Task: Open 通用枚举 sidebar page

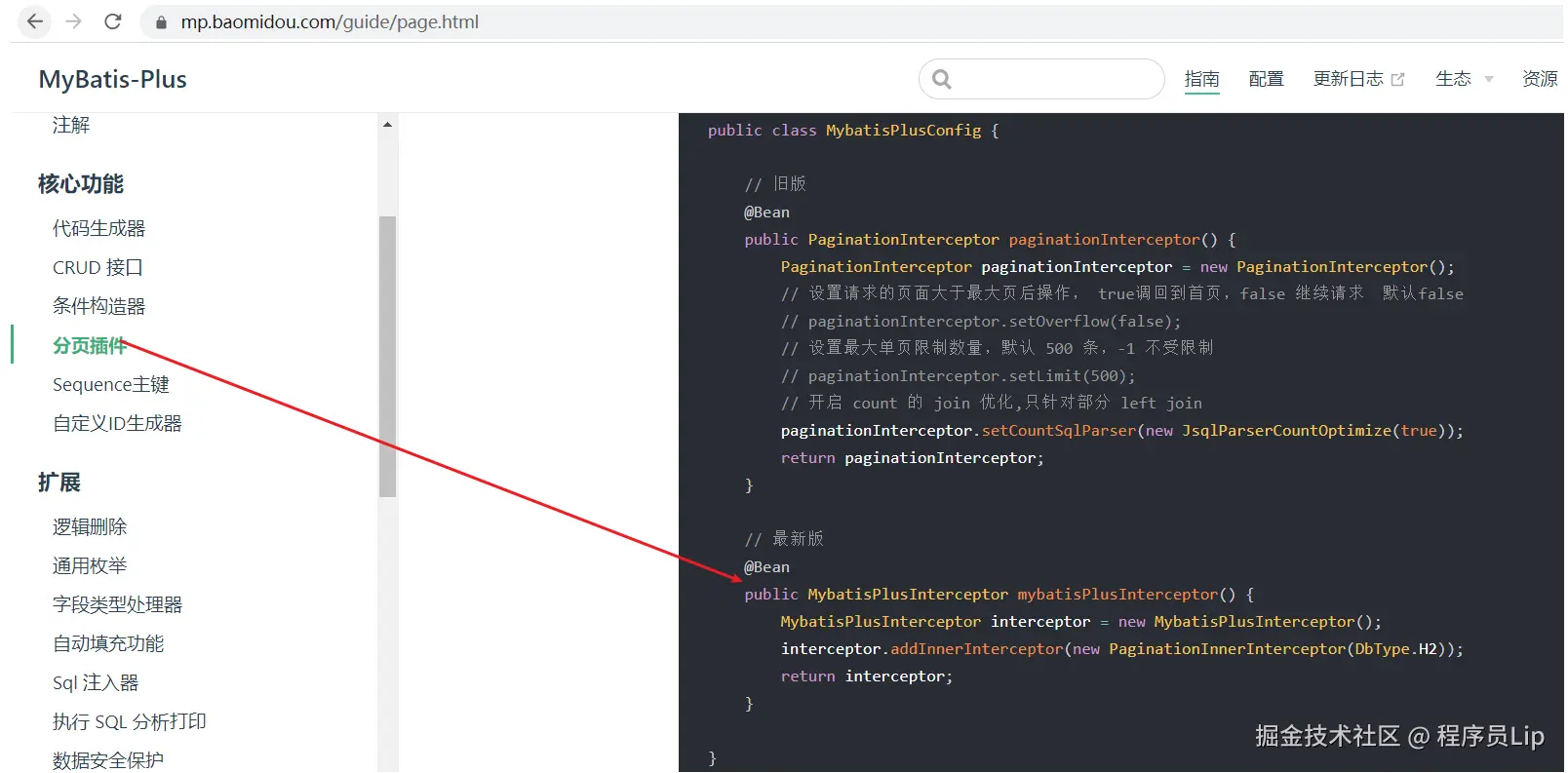Action: [x=90, y=565]
